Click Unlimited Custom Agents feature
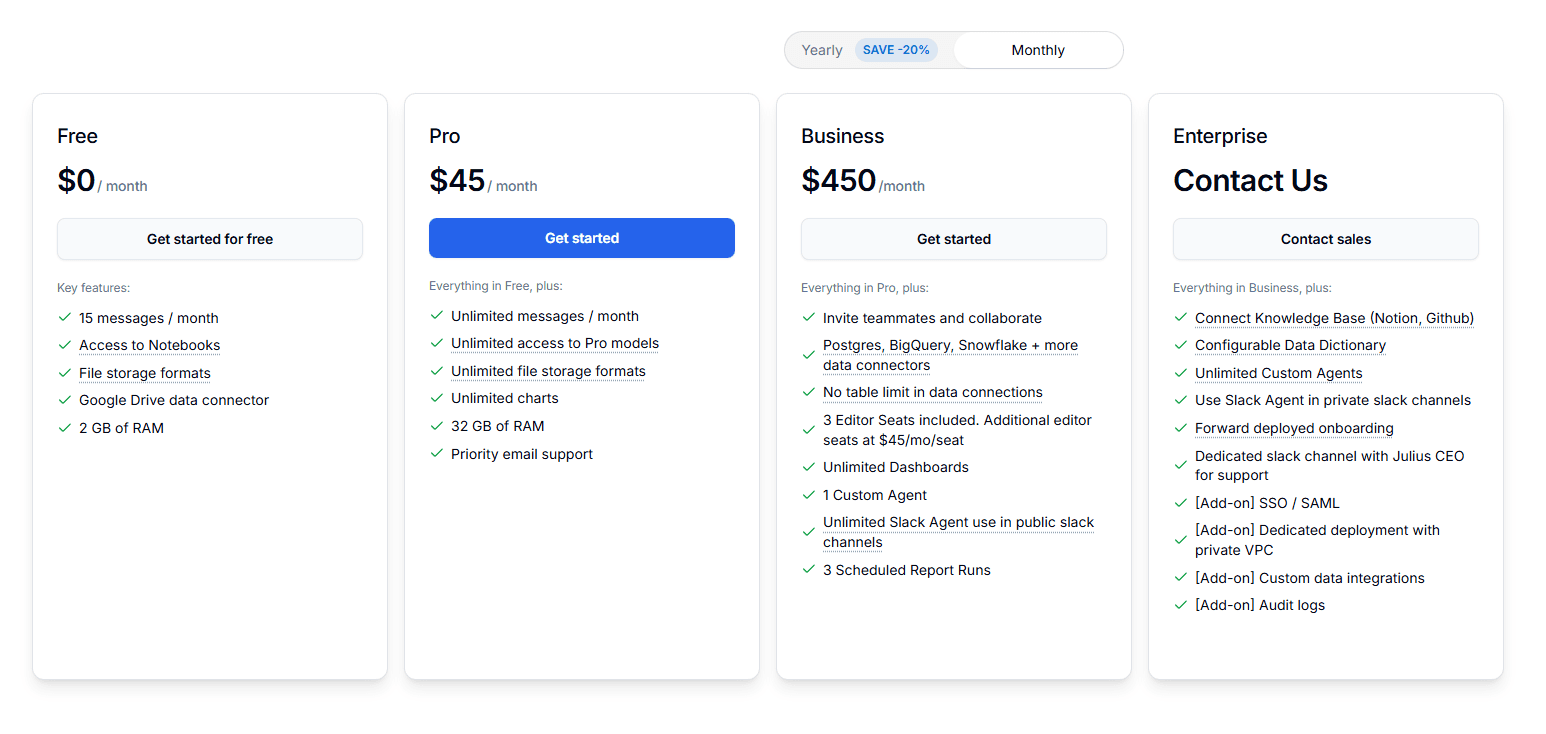The height and width of the screenshot is (734, 1546). (1278, 373)
